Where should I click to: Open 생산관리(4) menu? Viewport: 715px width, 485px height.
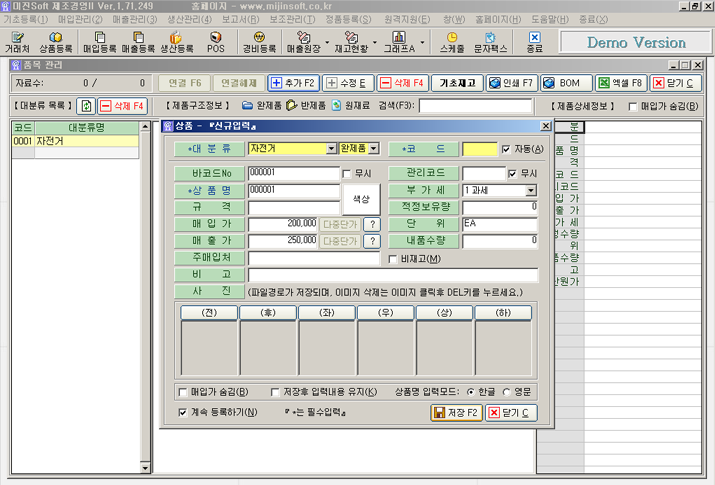click(x=189, y=20)
